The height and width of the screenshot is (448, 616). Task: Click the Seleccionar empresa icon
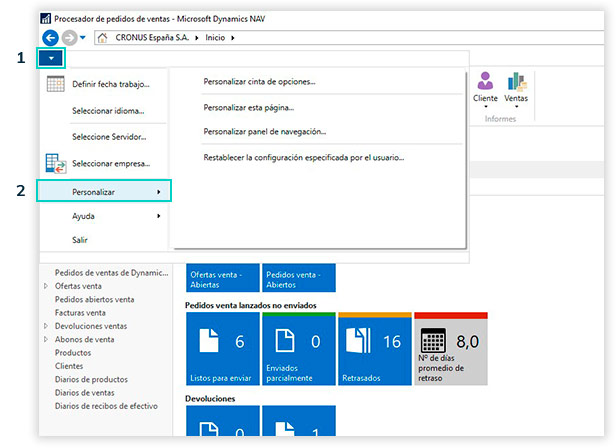56,162
